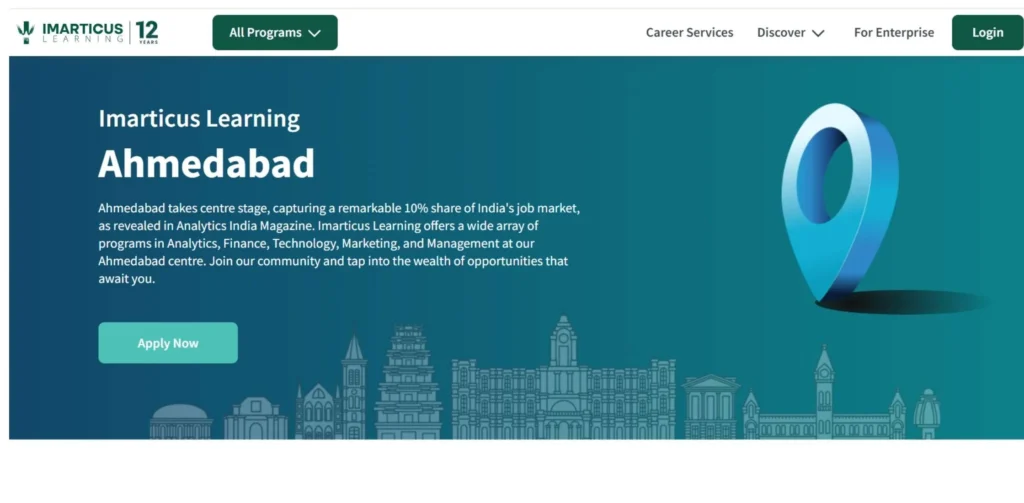The image size is (1024, 503).
Task: Click the down arrow beside Discover
Action: pos(818,33)
